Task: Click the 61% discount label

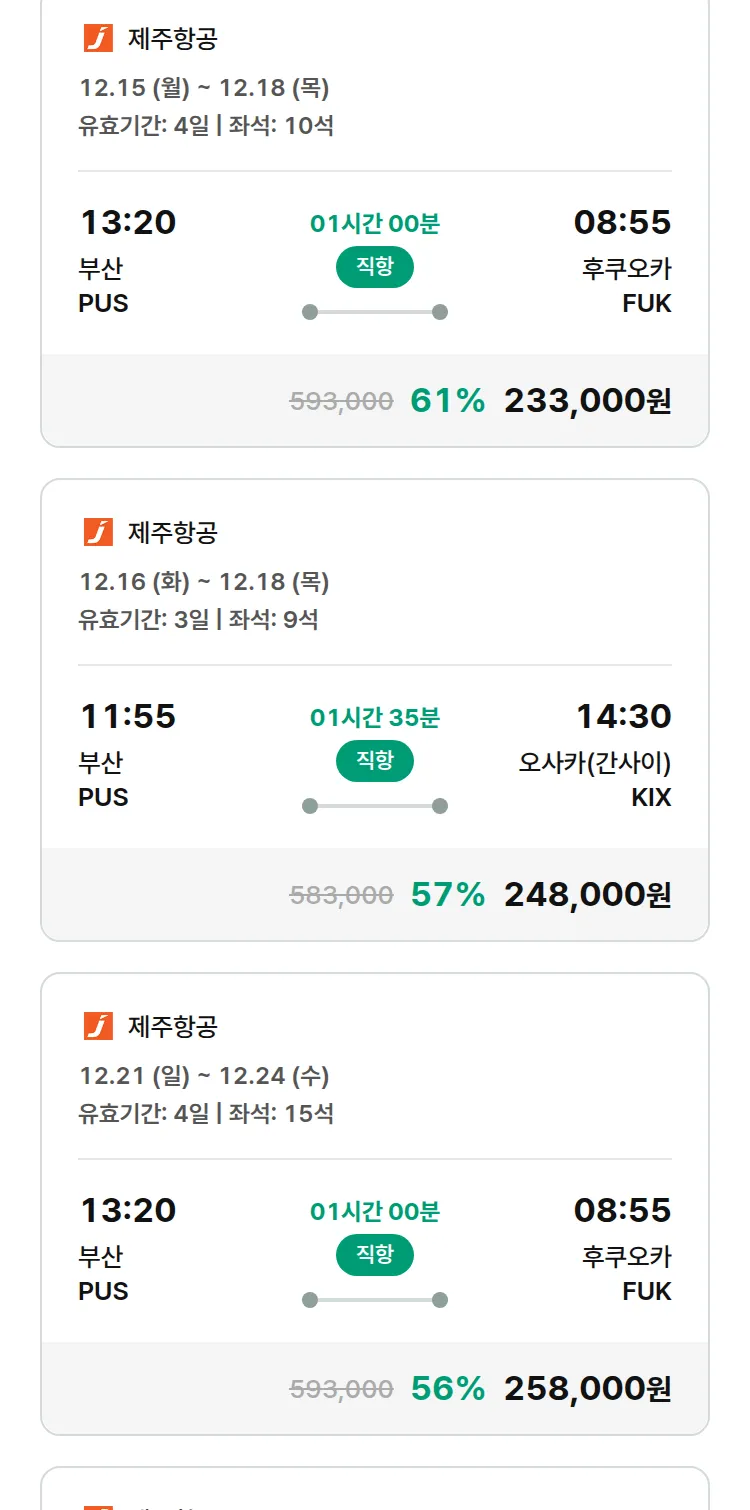Action: (447, 401)
